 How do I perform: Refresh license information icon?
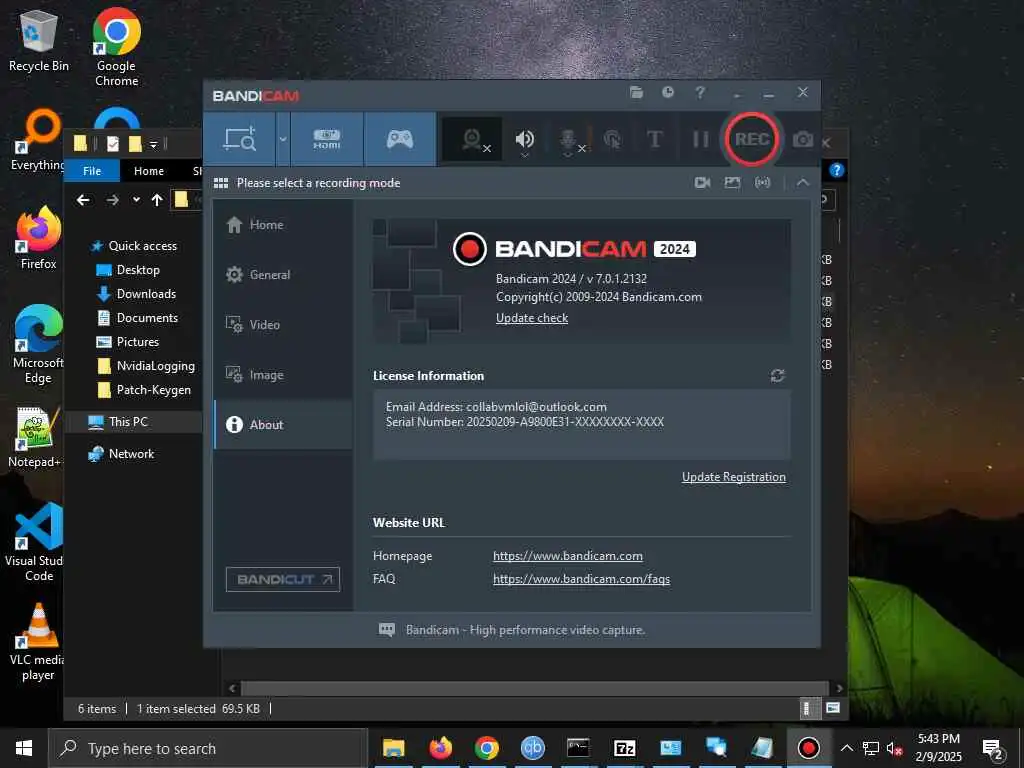(777, 376)
